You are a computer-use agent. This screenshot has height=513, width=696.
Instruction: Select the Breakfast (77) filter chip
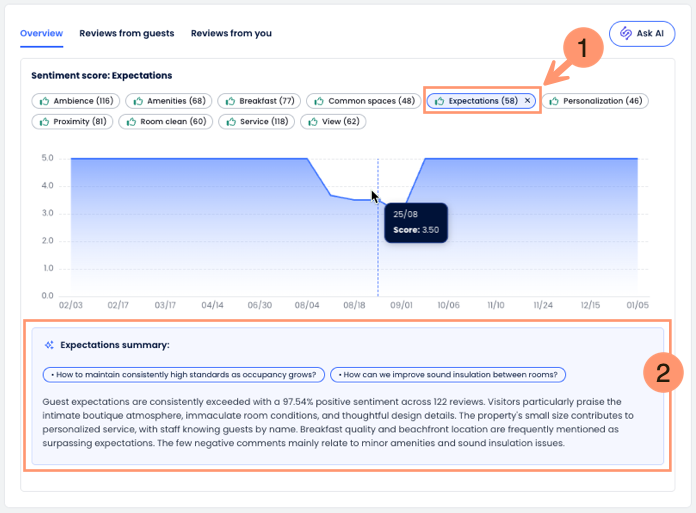257,101
